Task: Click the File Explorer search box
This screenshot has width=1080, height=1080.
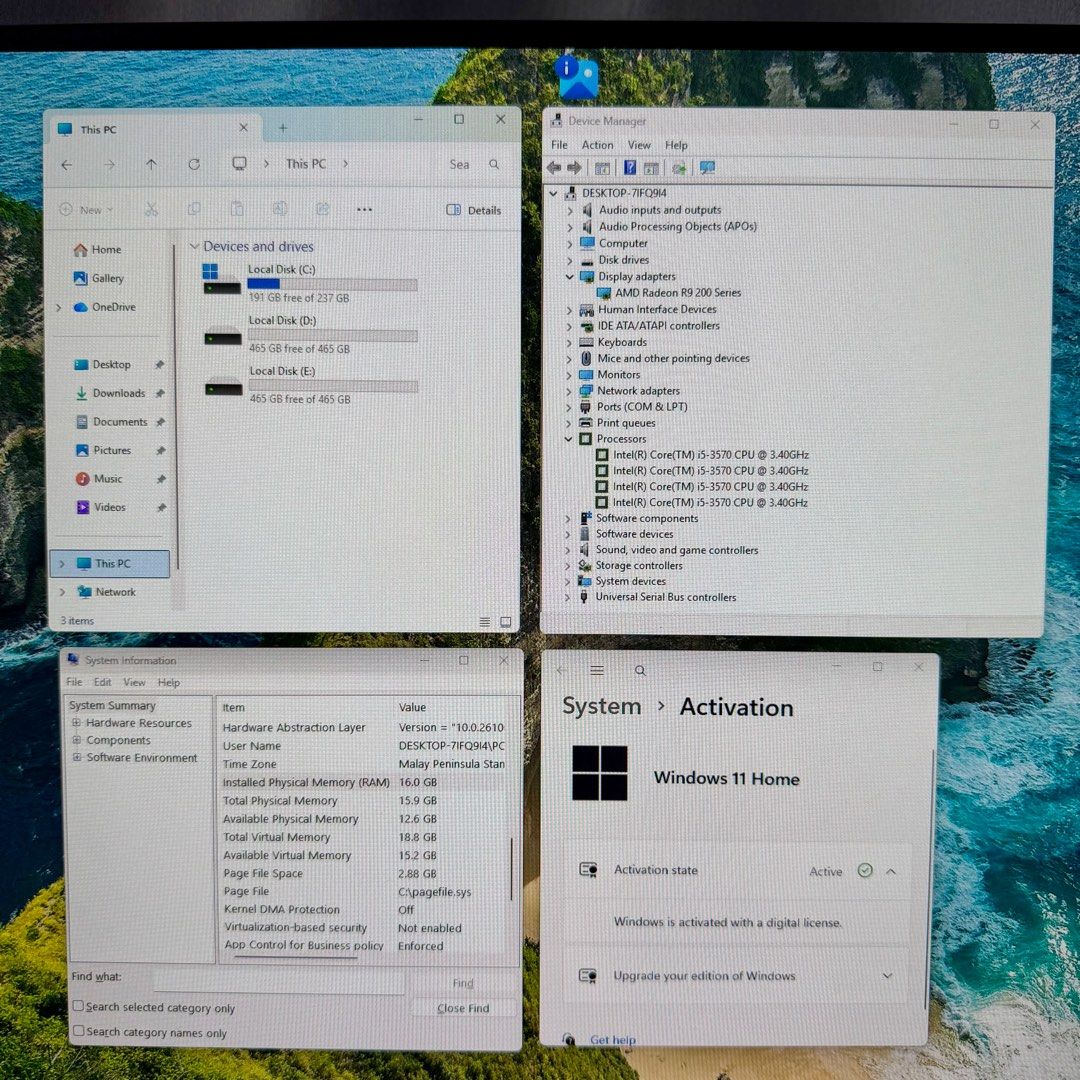Action: click(474, 164)
